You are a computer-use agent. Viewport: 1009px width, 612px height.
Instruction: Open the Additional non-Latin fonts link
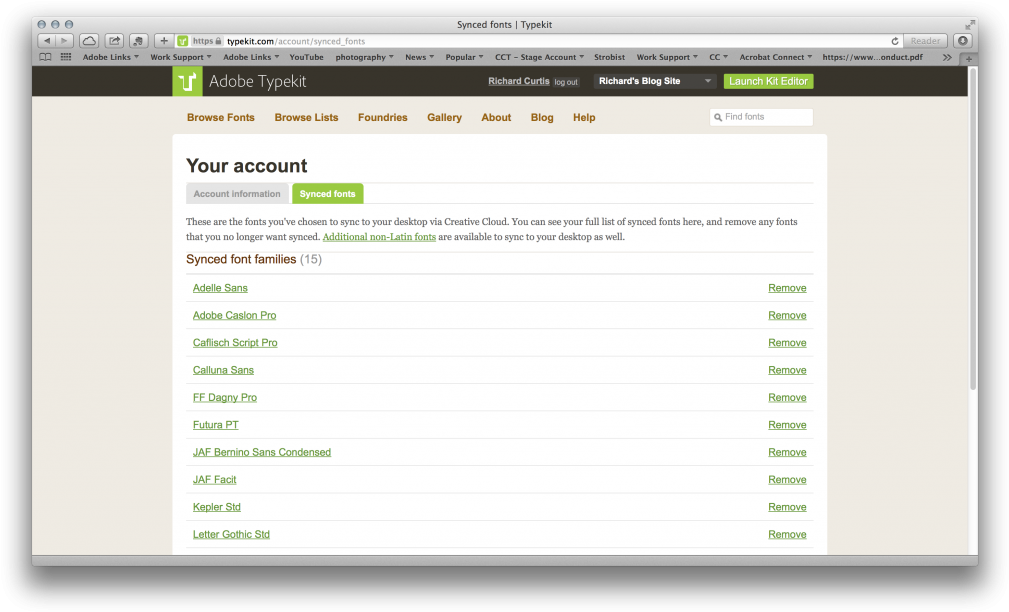click(379, 236)
